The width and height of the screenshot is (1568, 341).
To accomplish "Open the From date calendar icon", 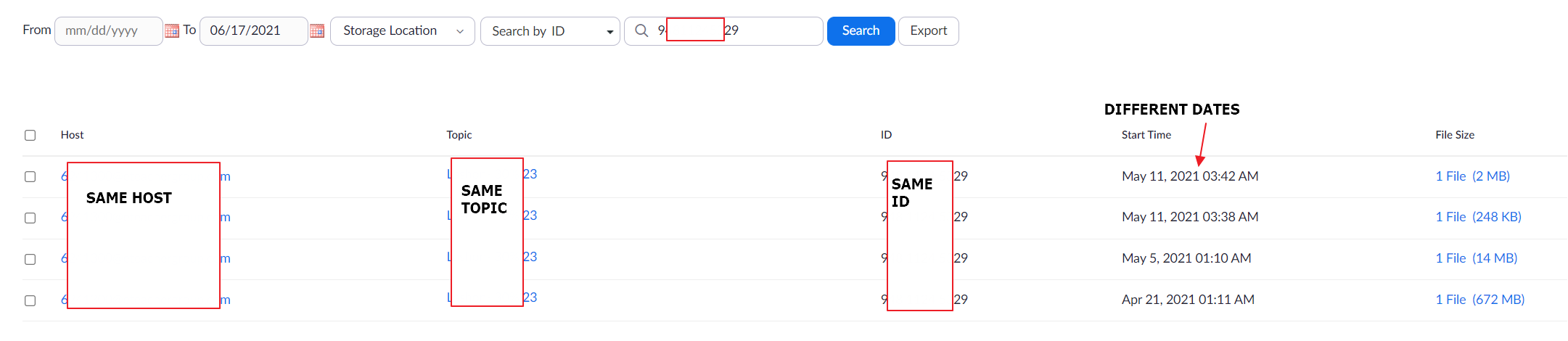I will tap(172, 30).
